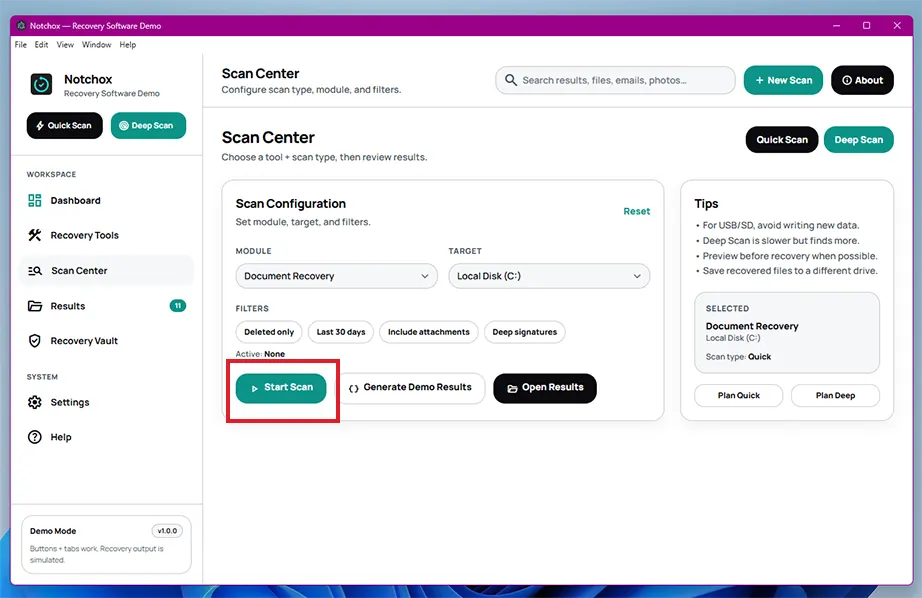This screenshot has height=598, width=922.
Task: Open the Results section in sidebar
Action: 106,306
